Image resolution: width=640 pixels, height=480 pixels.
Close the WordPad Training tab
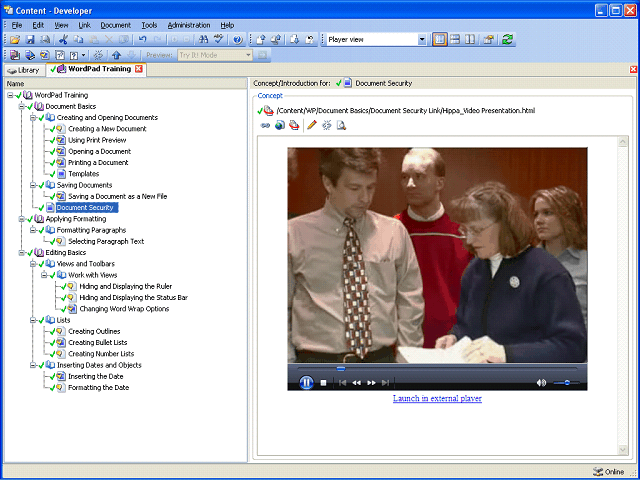click(139, 69)
